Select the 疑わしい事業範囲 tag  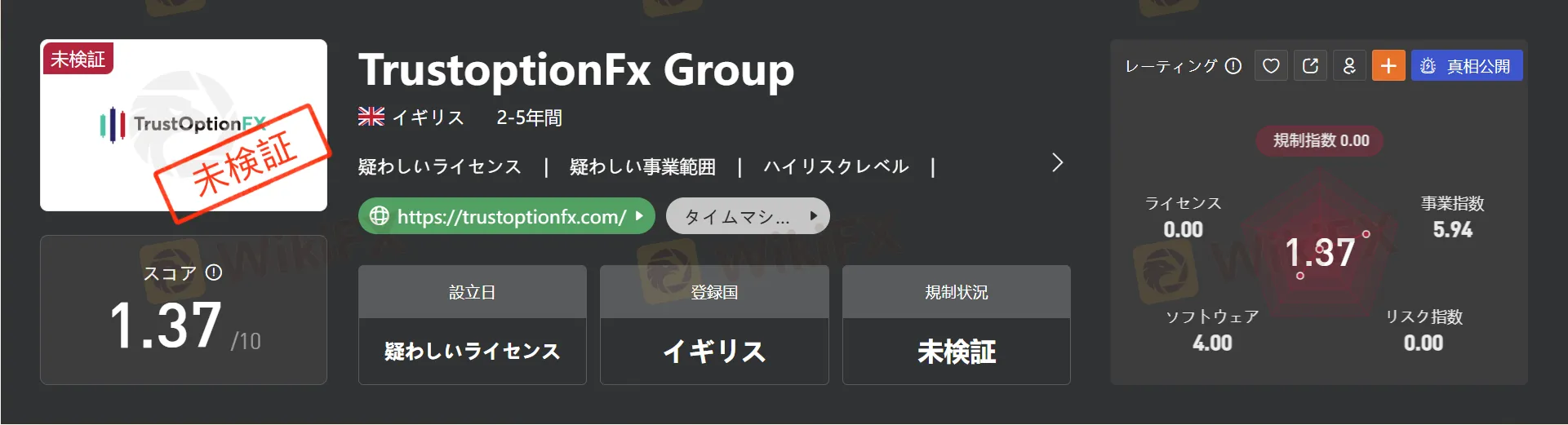click(642, 166)
